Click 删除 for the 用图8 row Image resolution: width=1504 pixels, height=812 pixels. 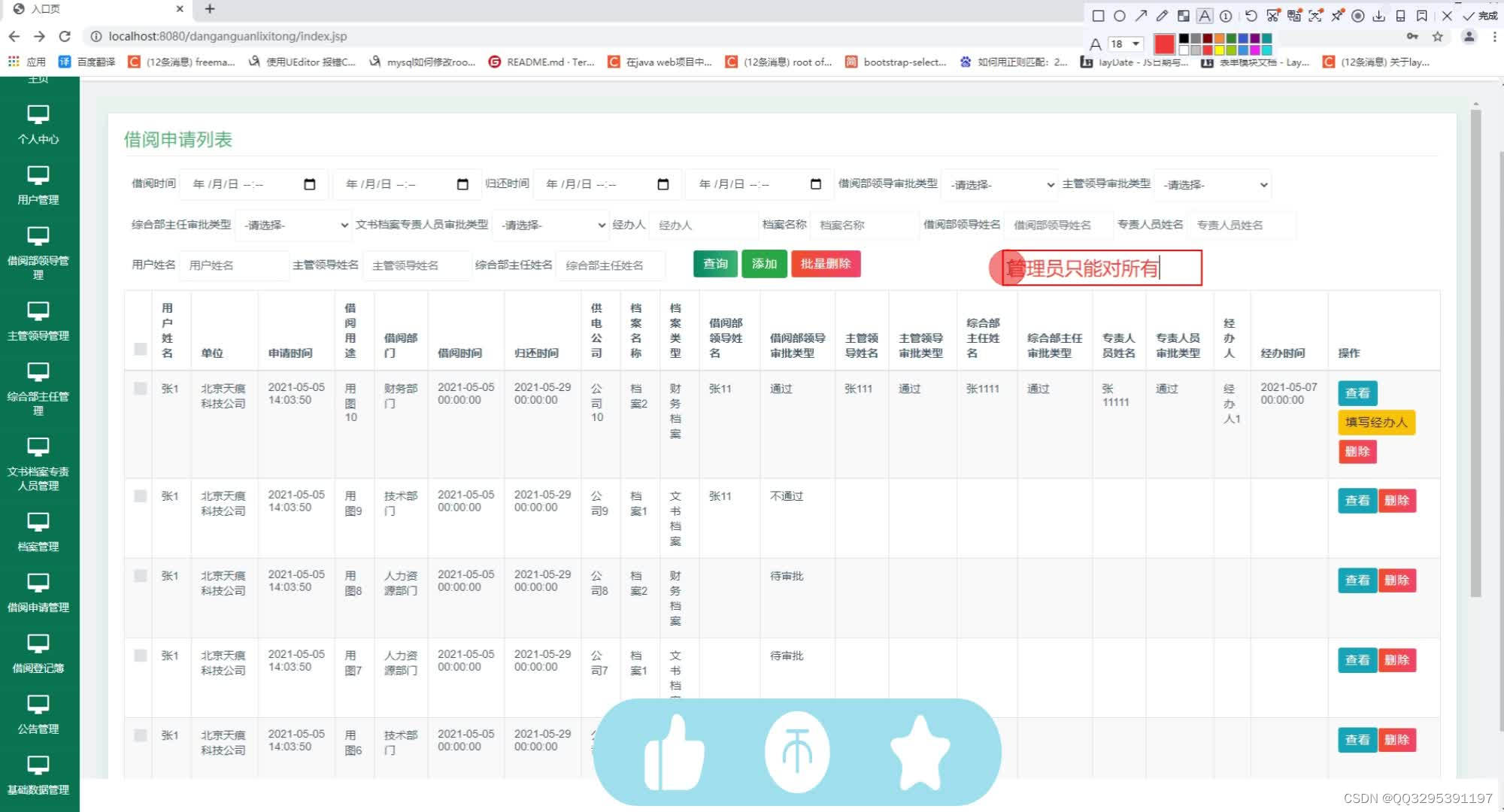pos(1396,580)
